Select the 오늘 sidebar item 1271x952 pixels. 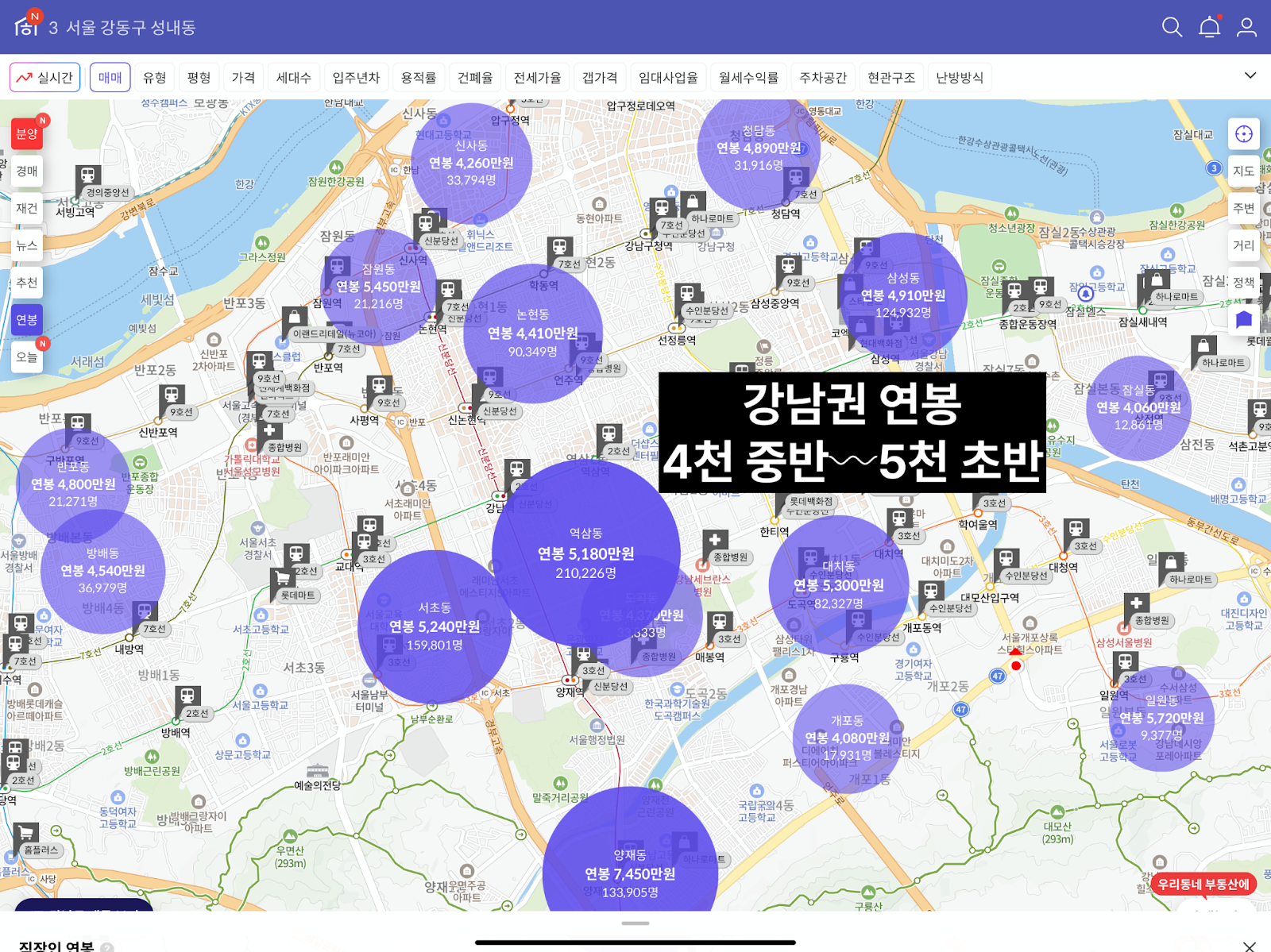coord(27,357)
